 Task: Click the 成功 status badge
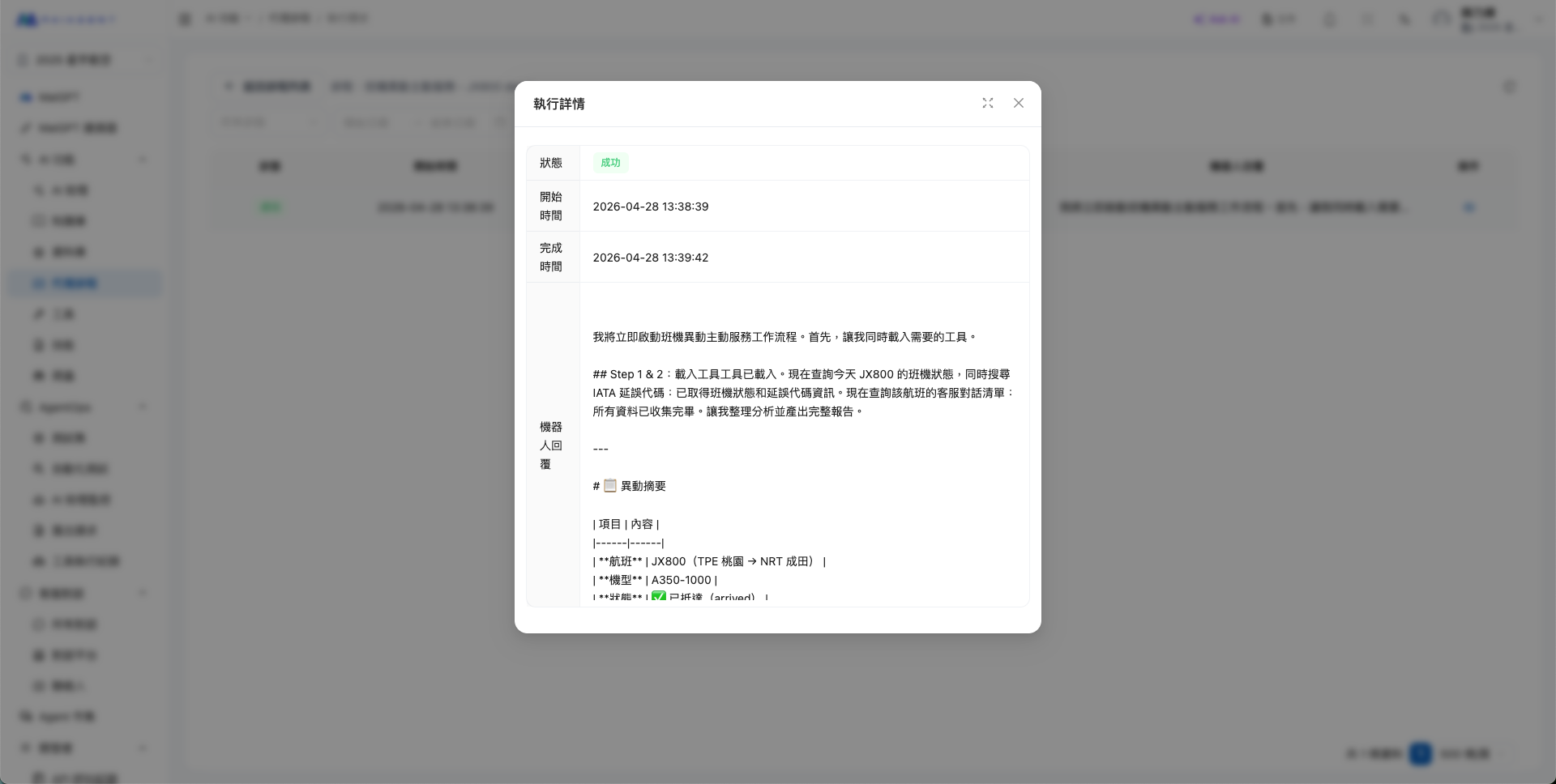click(610, 163)
